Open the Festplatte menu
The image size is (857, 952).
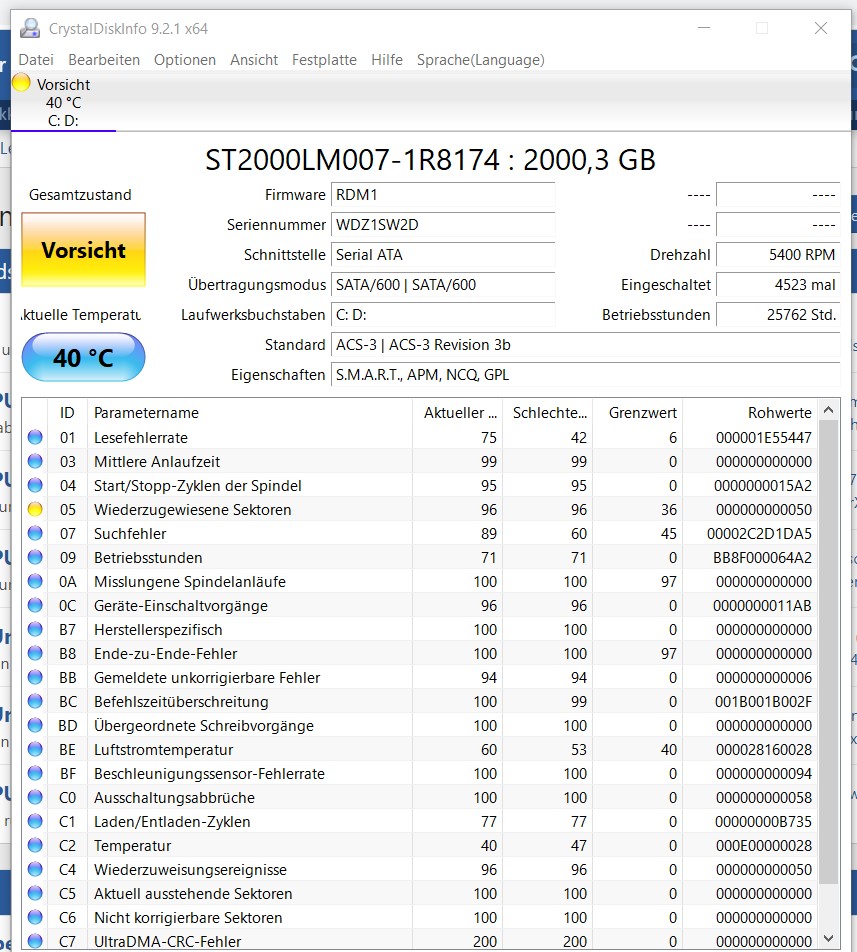[x=324, y=60]
